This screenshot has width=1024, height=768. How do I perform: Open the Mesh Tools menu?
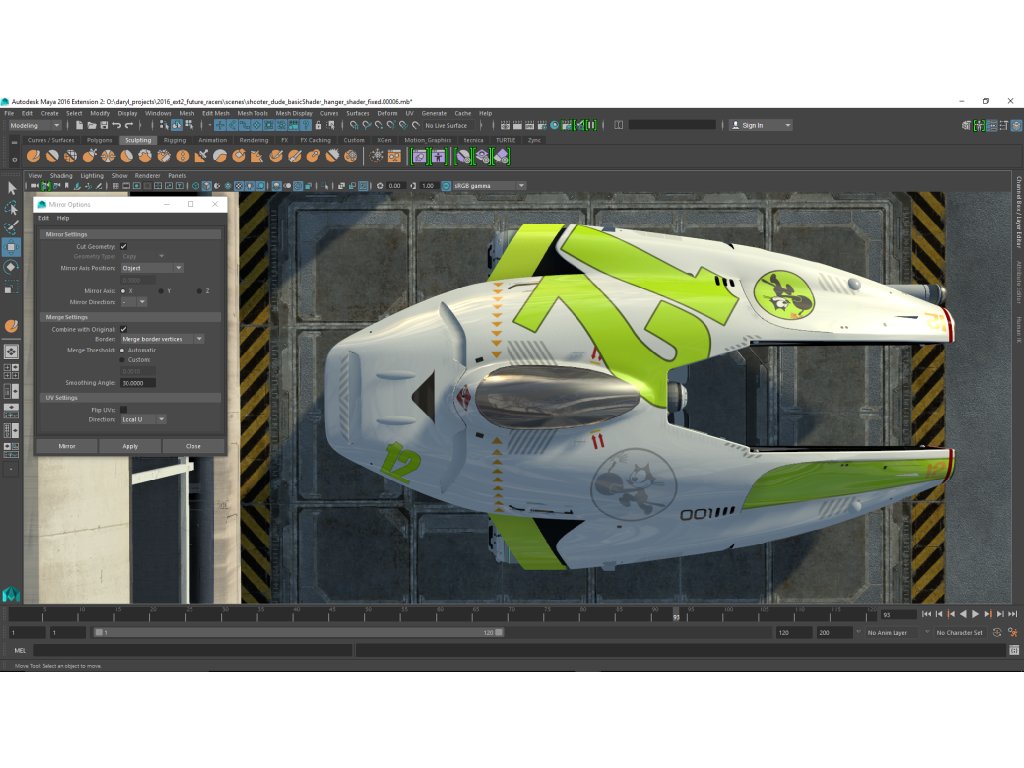[252, 113]
